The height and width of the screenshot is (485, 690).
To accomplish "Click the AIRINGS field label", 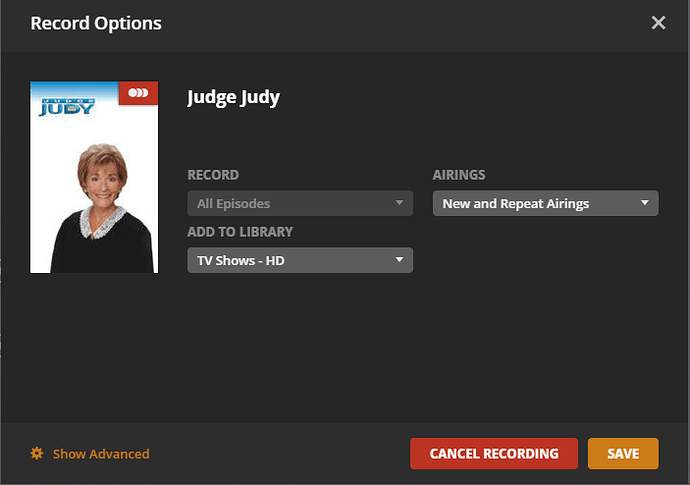I will [460, 175].
